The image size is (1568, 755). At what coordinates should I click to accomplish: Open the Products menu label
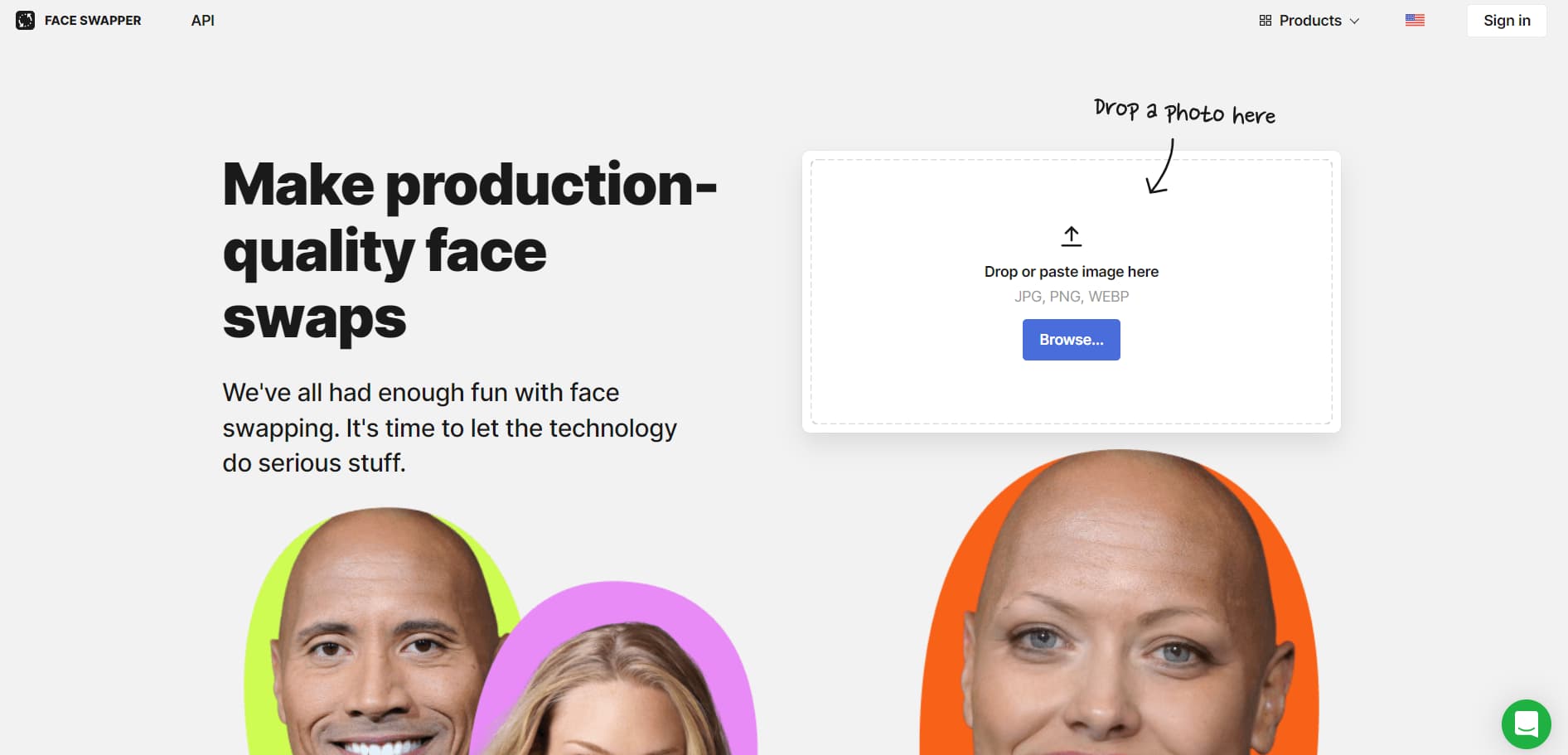[1309, 21]
